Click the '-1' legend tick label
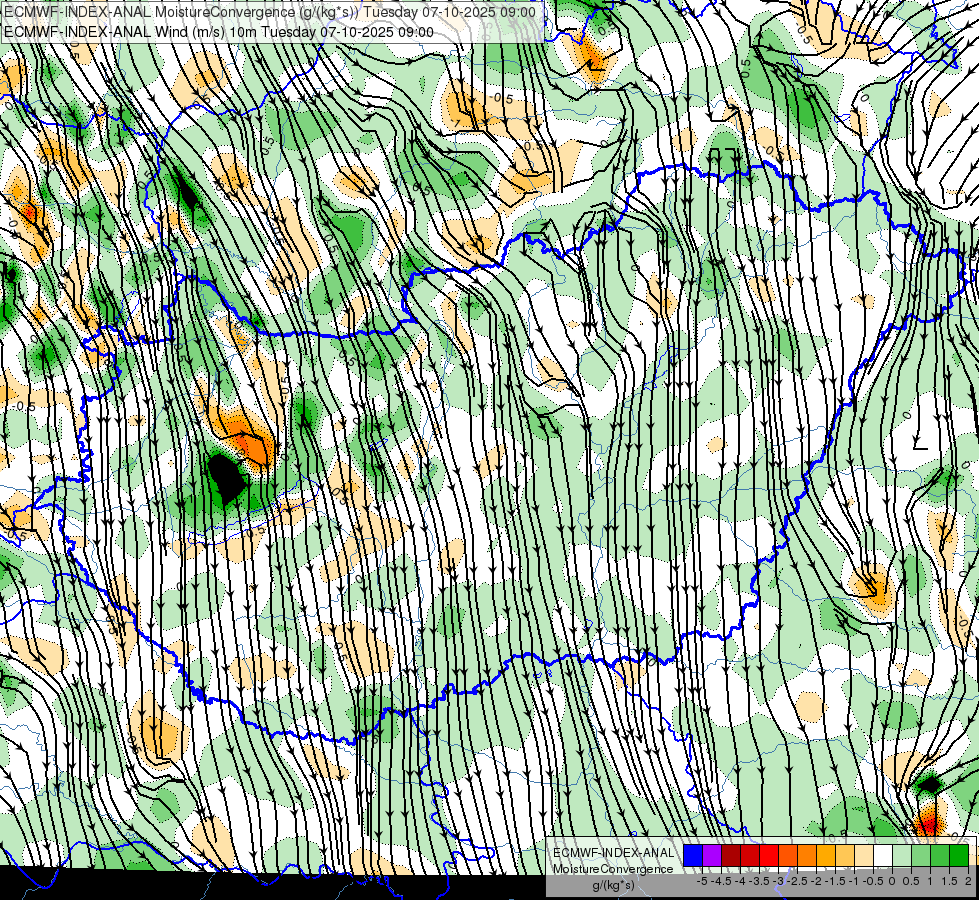This screenshot has width=979, height=900. coord(854,881)
